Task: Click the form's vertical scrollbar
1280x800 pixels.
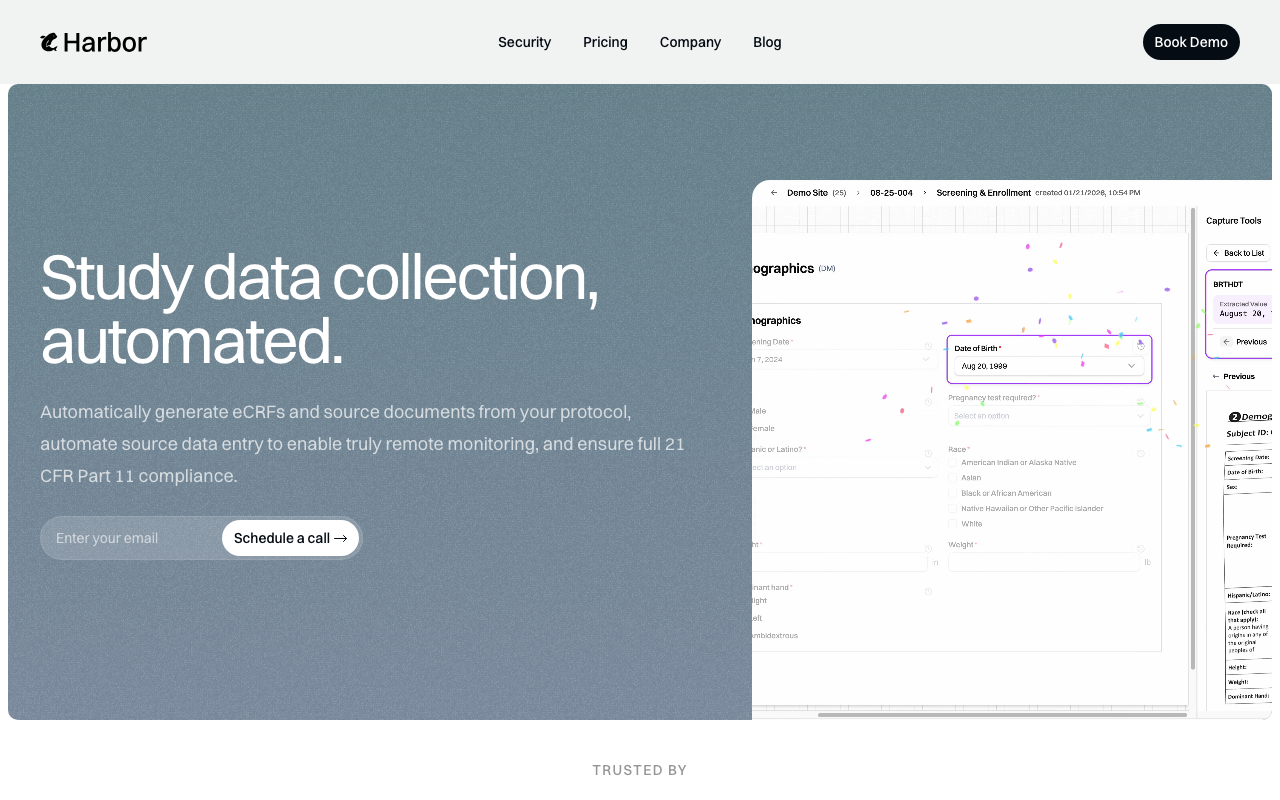Action: (x=1192, y=438)
